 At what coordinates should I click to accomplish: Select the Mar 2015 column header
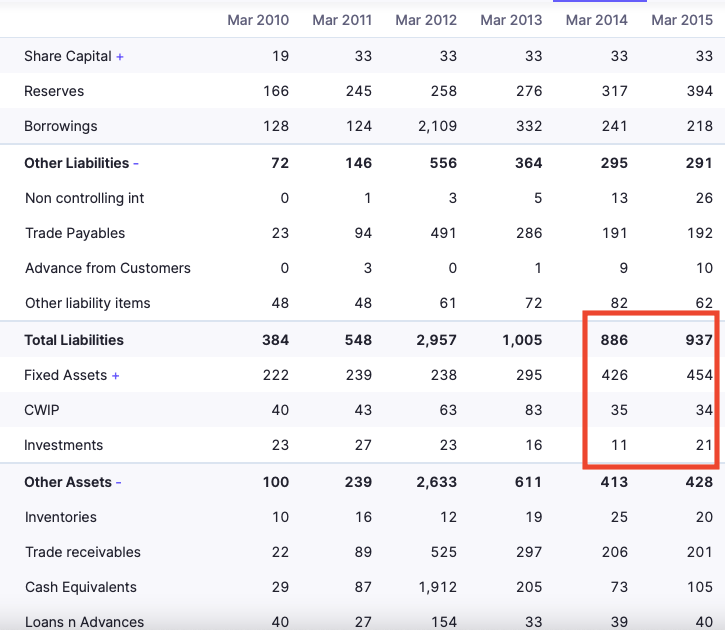pos(681,20)
